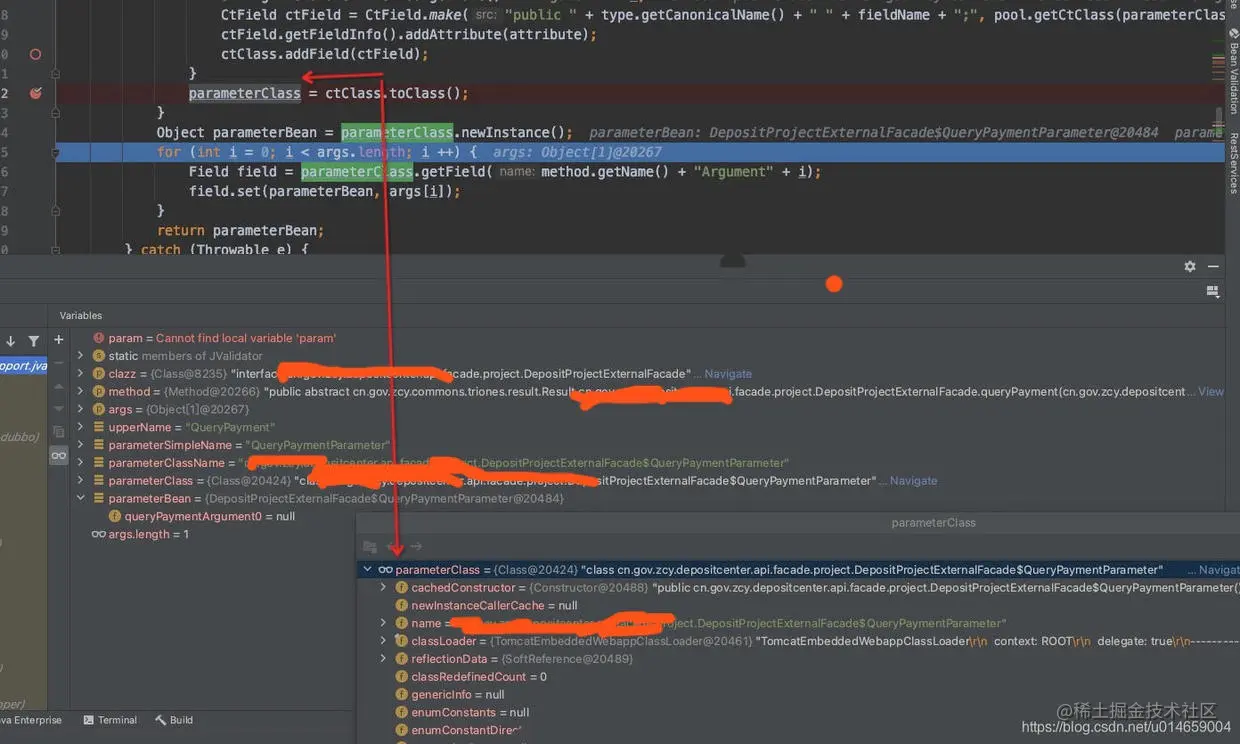This screenshot has height=744, width=1240.
Task: Collapse parameterClass root in popup
Action: pos(368,570)
